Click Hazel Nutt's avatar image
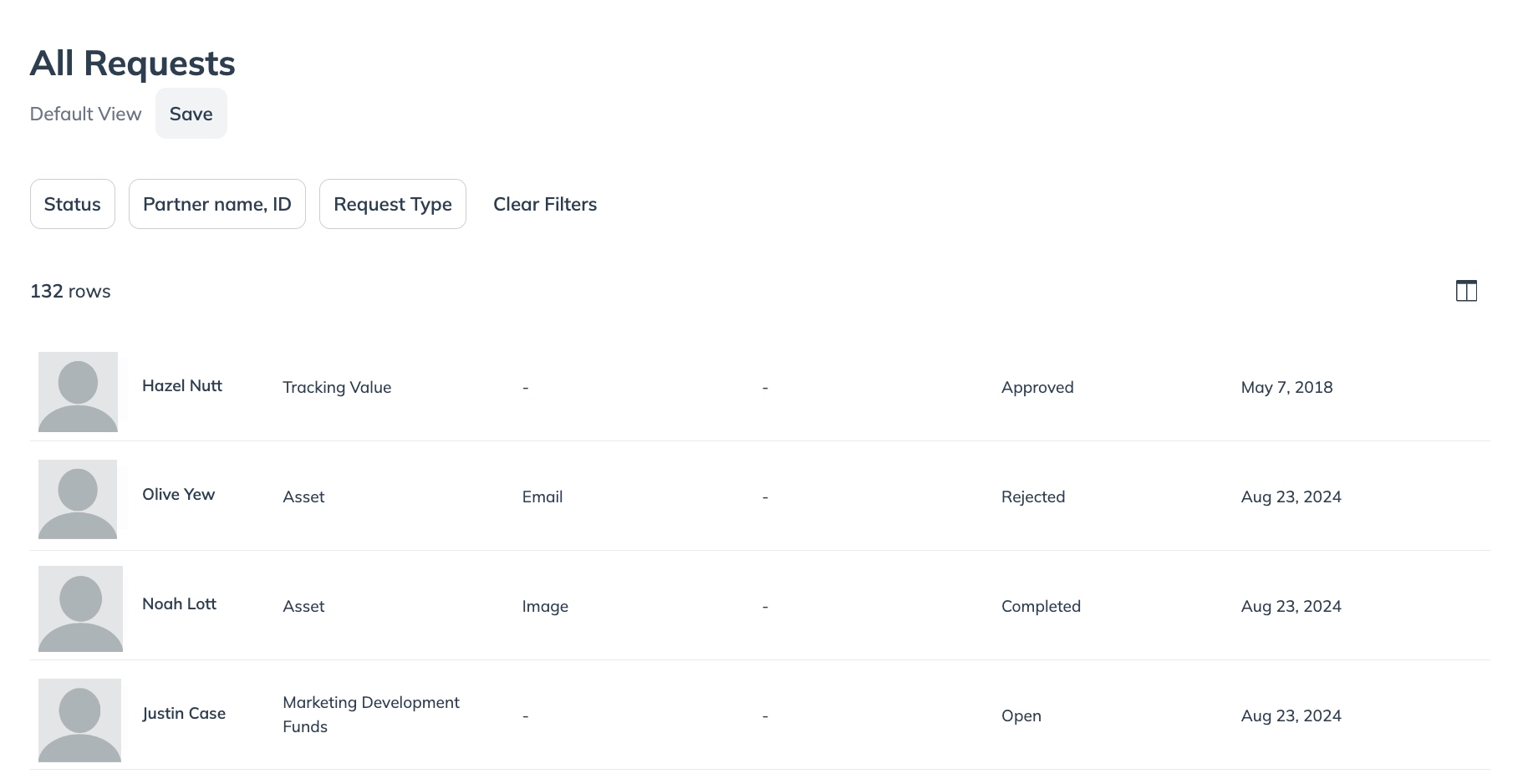The width and height of the screenshot is (1528, 784). [x=78, y=391]
